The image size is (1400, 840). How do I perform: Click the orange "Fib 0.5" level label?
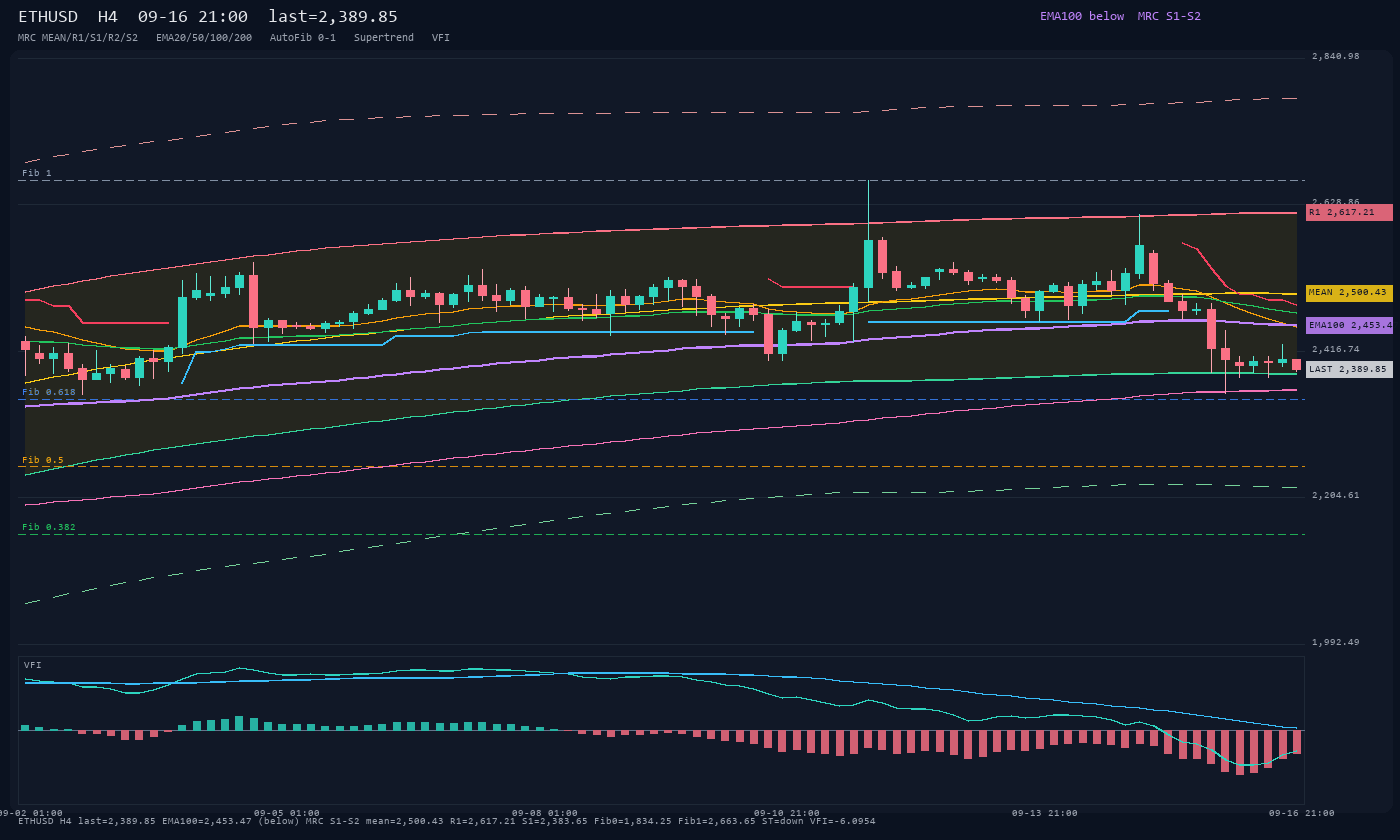(x=43, y=460)
